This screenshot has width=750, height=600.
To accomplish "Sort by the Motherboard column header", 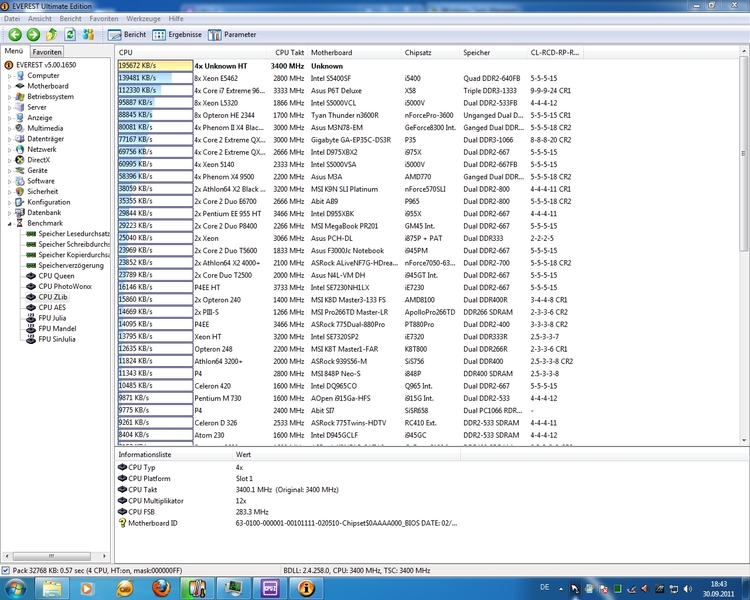I will pos(354,52).
